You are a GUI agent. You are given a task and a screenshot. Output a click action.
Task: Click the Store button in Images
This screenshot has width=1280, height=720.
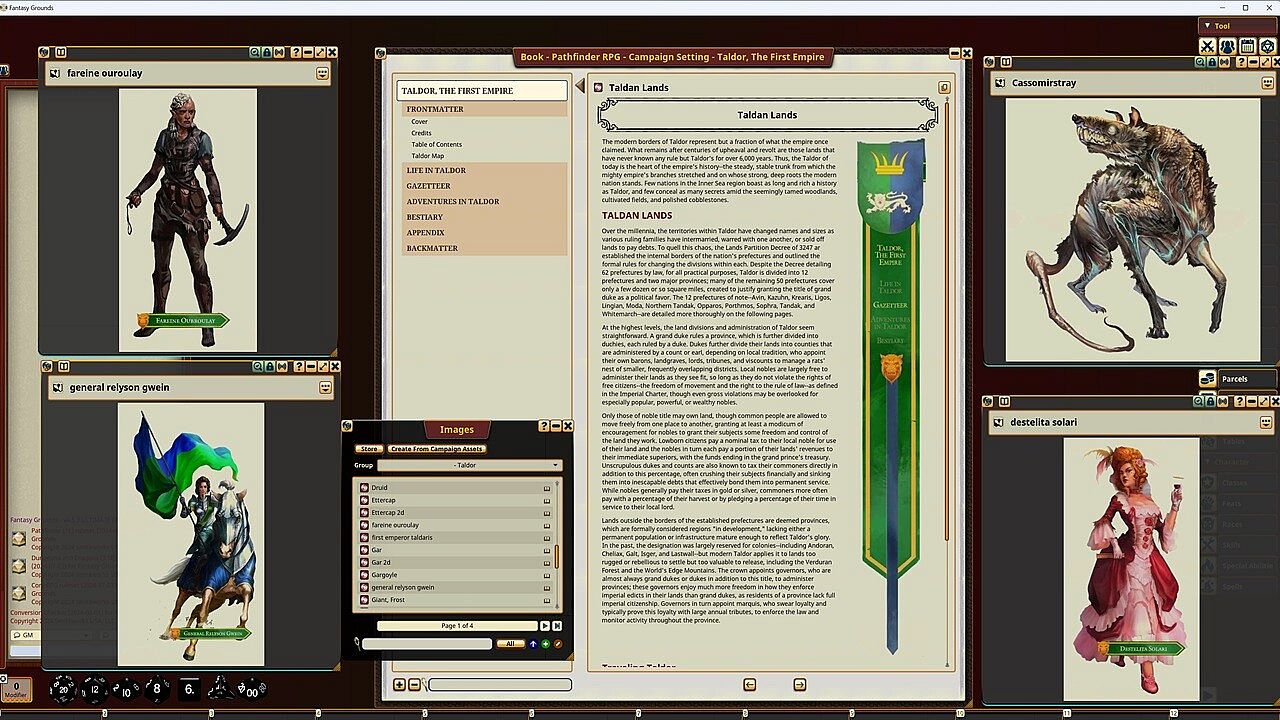click(x=369, y=449)
